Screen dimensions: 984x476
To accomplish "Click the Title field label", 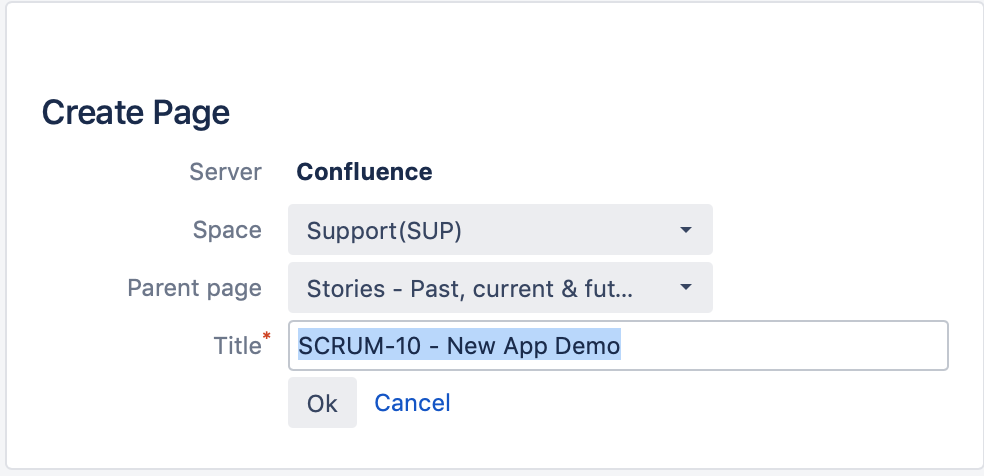I will [236, 346].
